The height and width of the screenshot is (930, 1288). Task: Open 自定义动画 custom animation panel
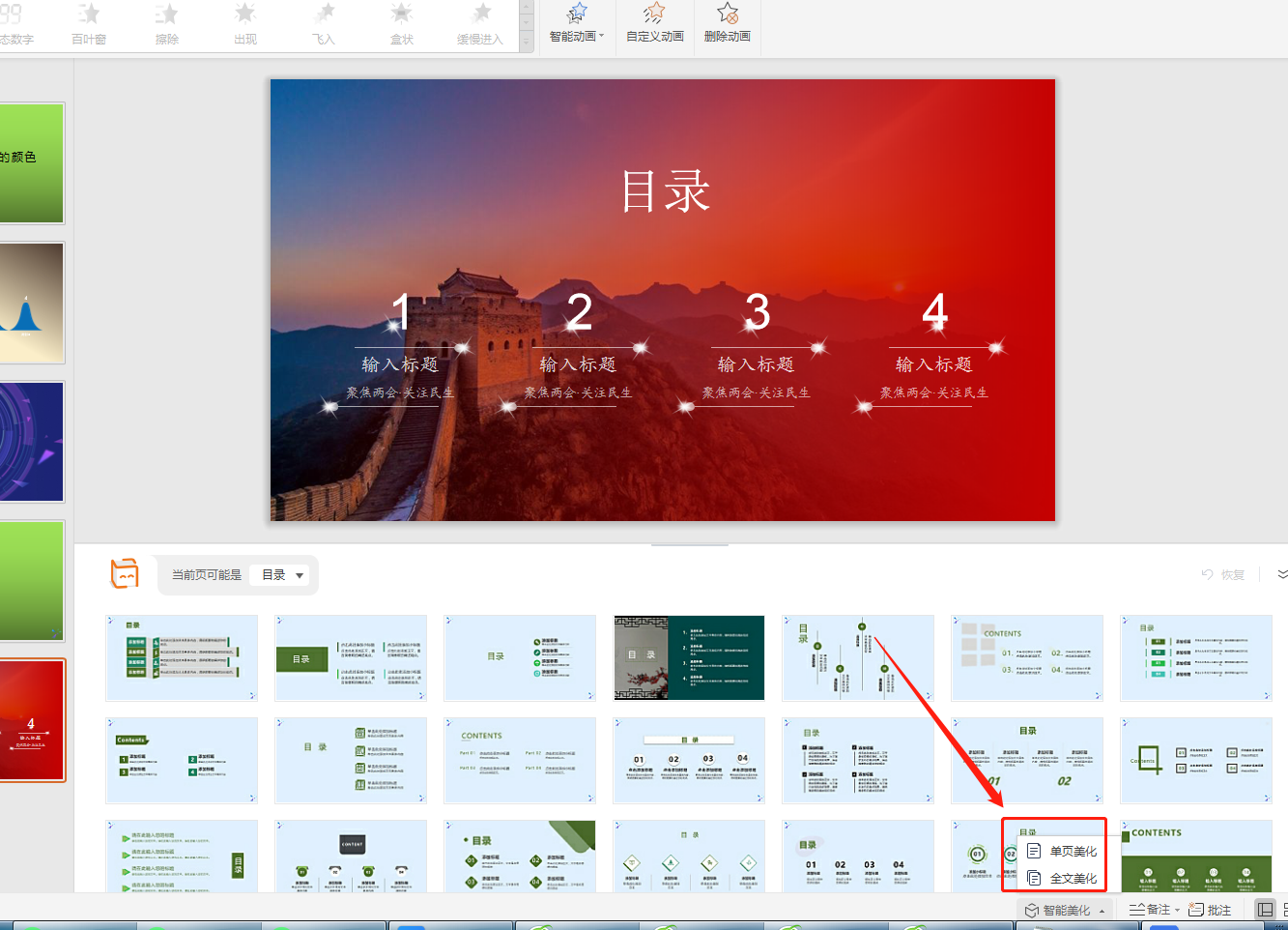(x=653, y=26)
